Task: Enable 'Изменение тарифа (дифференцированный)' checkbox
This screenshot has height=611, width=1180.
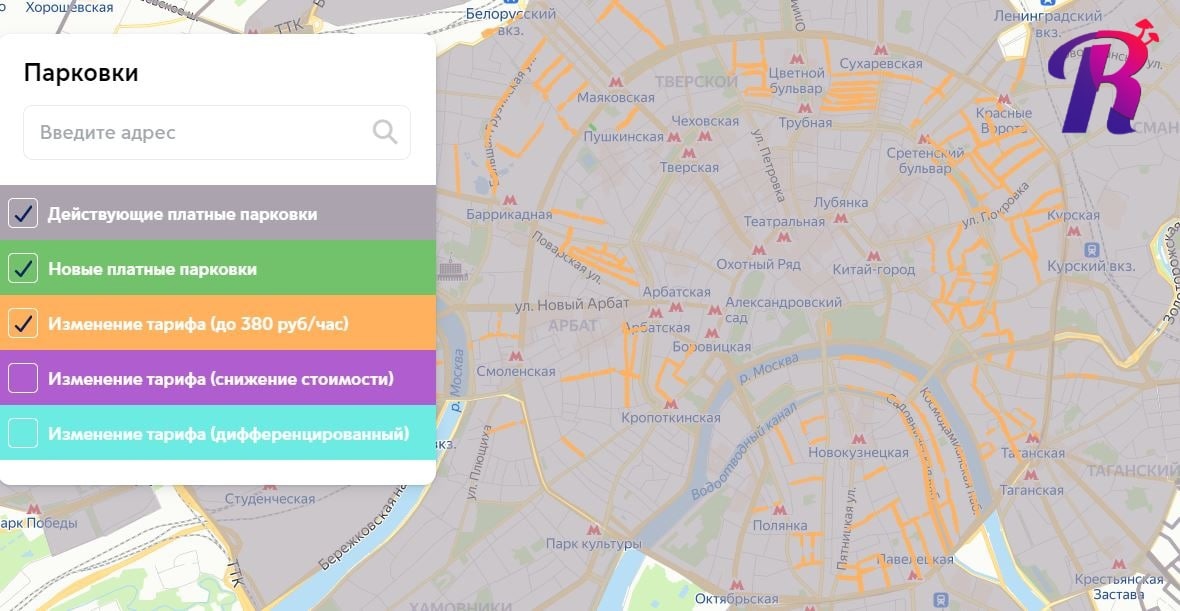Action: click(x=23, y=433)
